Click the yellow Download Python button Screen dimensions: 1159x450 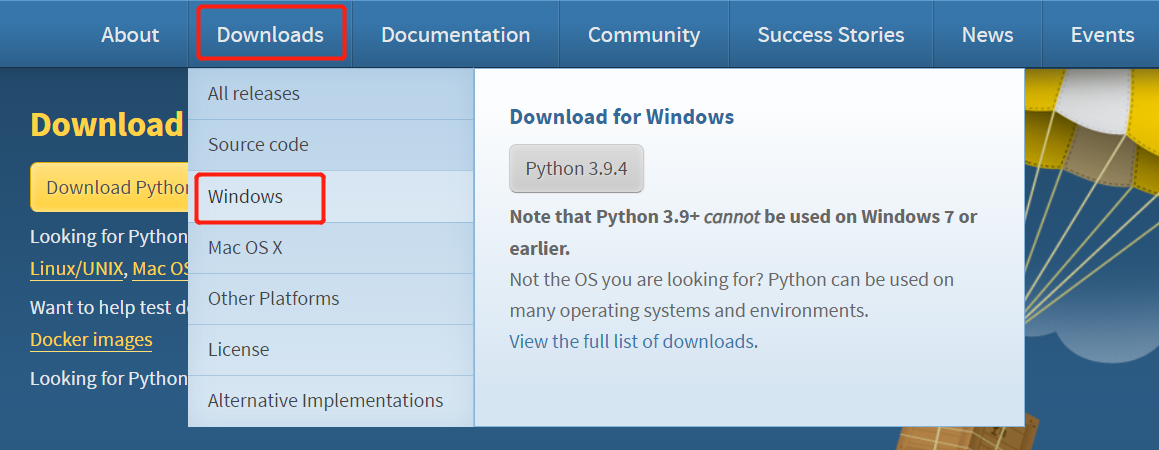[110, 188]
